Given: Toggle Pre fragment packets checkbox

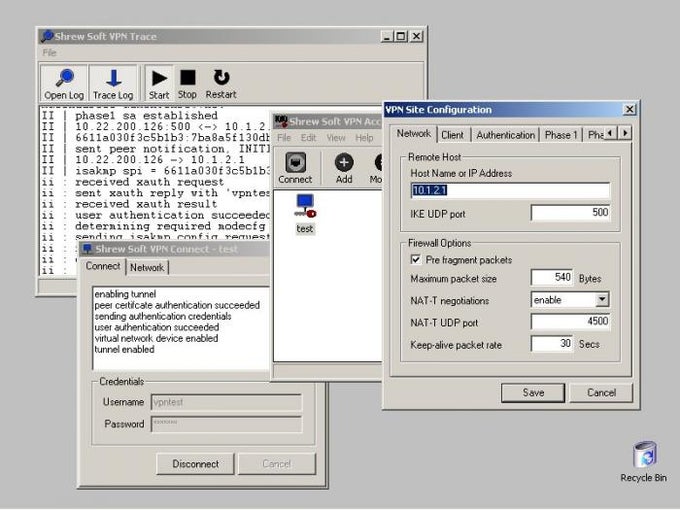Looking at the screenshot, I should [415, 259].
